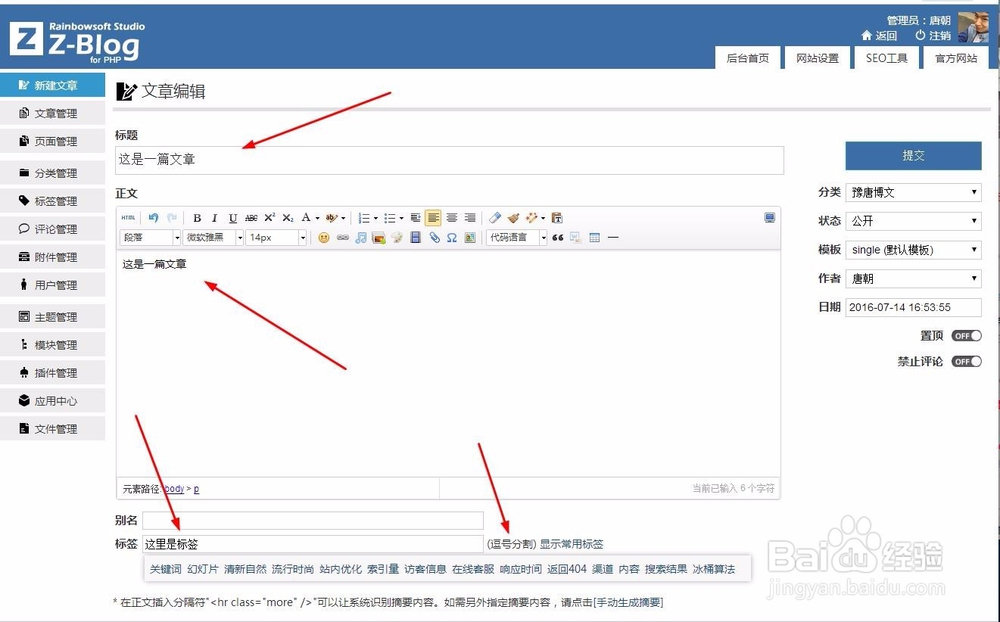Click the Undo icon in the editor
Viewport: 1000px width, 622px height.
152,217
